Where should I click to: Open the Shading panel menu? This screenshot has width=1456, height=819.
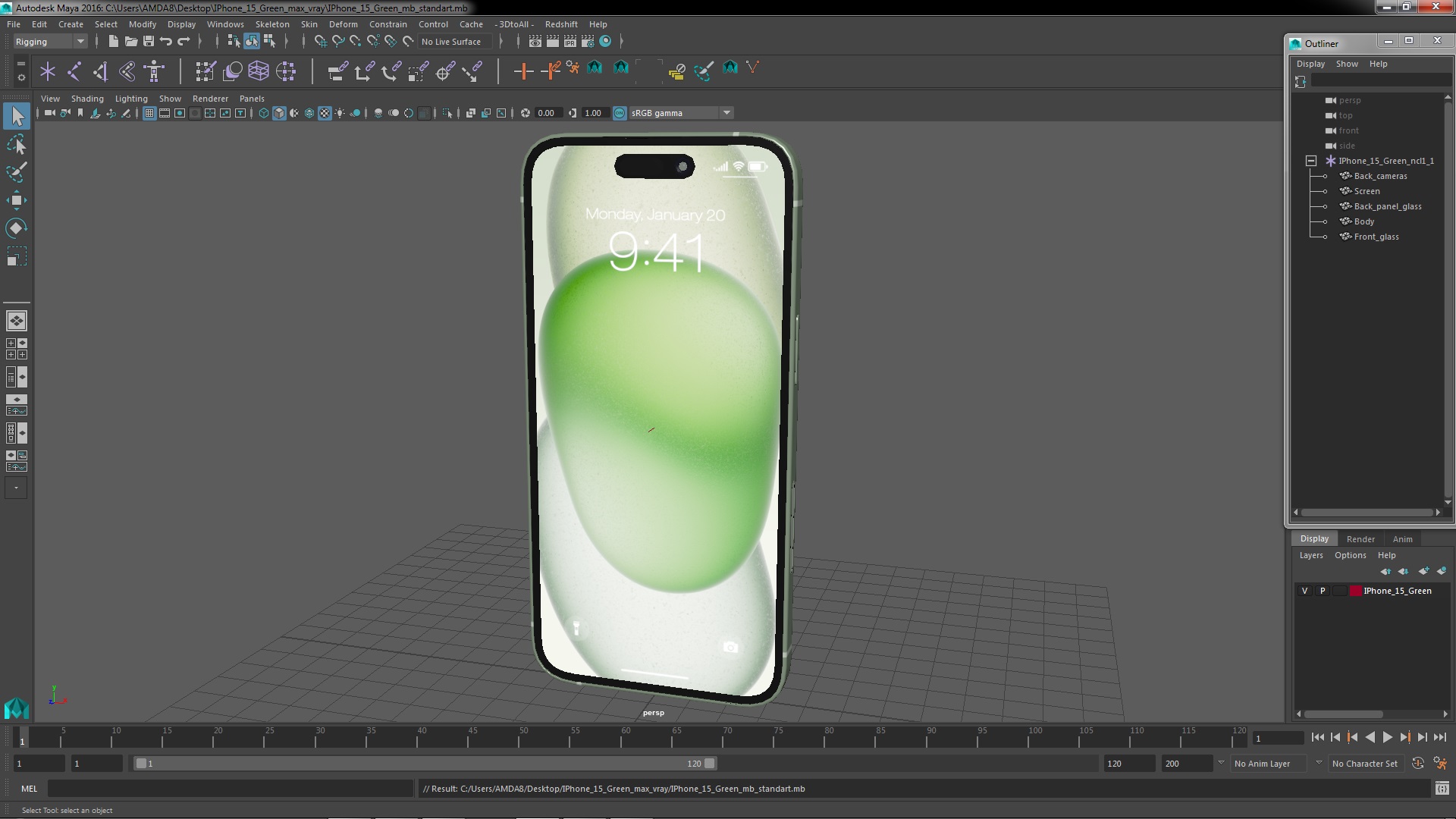tap(87, 99)
